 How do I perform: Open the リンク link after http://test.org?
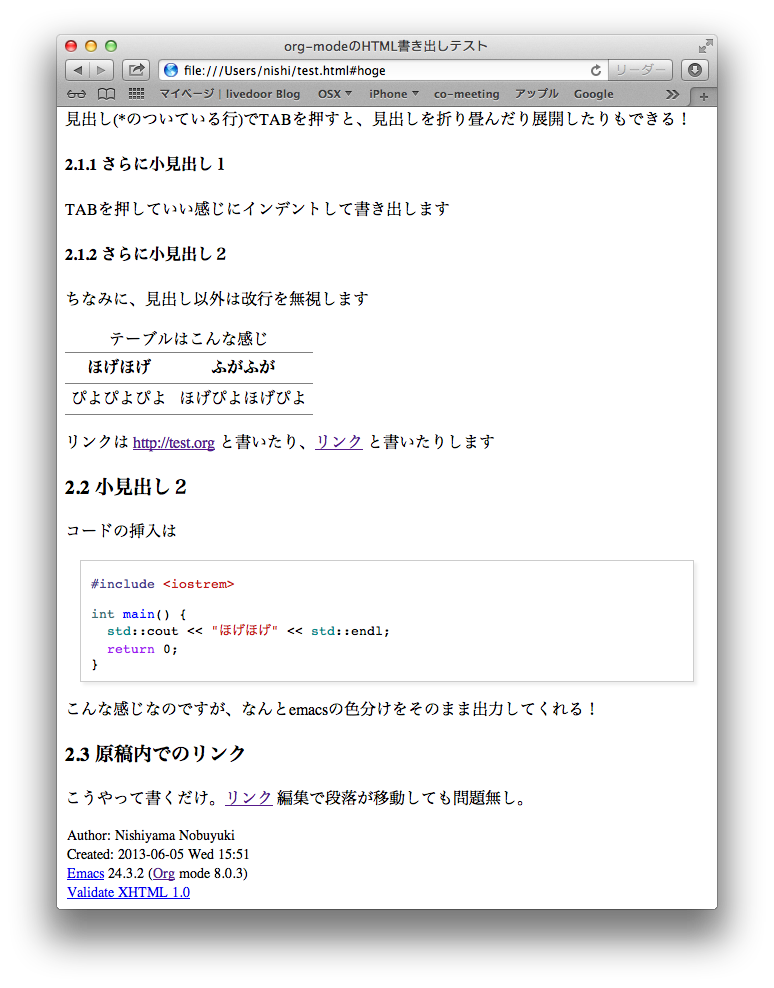[x=338, y=442]
